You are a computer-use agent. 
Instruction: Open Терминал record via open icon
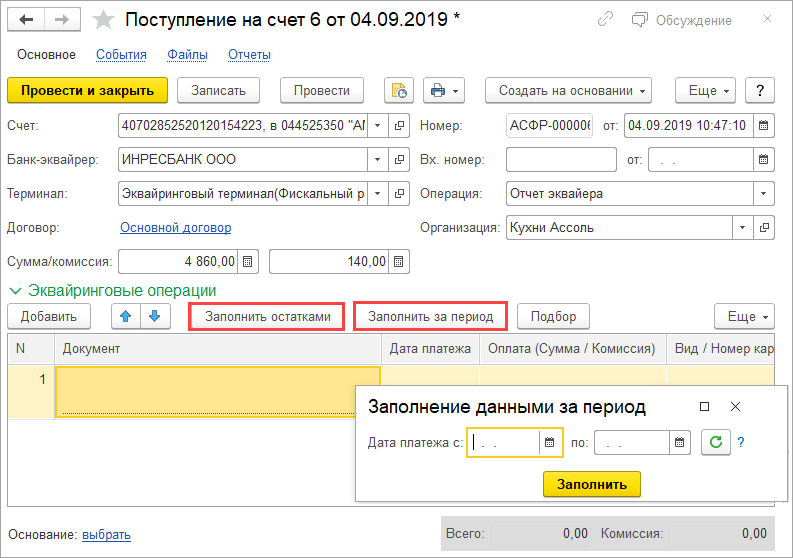[399, 194]
